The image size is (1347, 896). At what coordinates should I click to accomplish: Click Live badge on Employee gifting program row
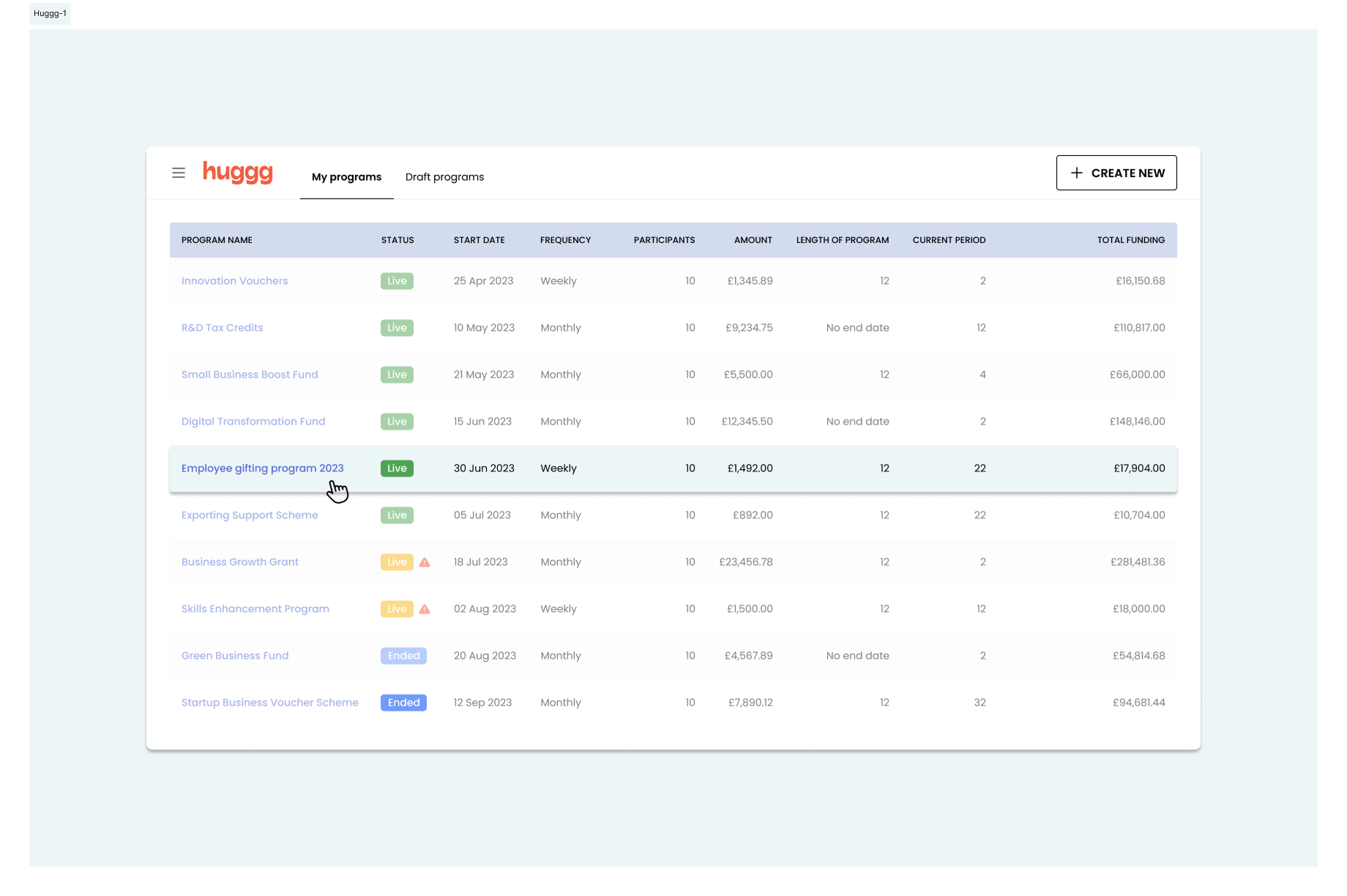tap(397, 468)
